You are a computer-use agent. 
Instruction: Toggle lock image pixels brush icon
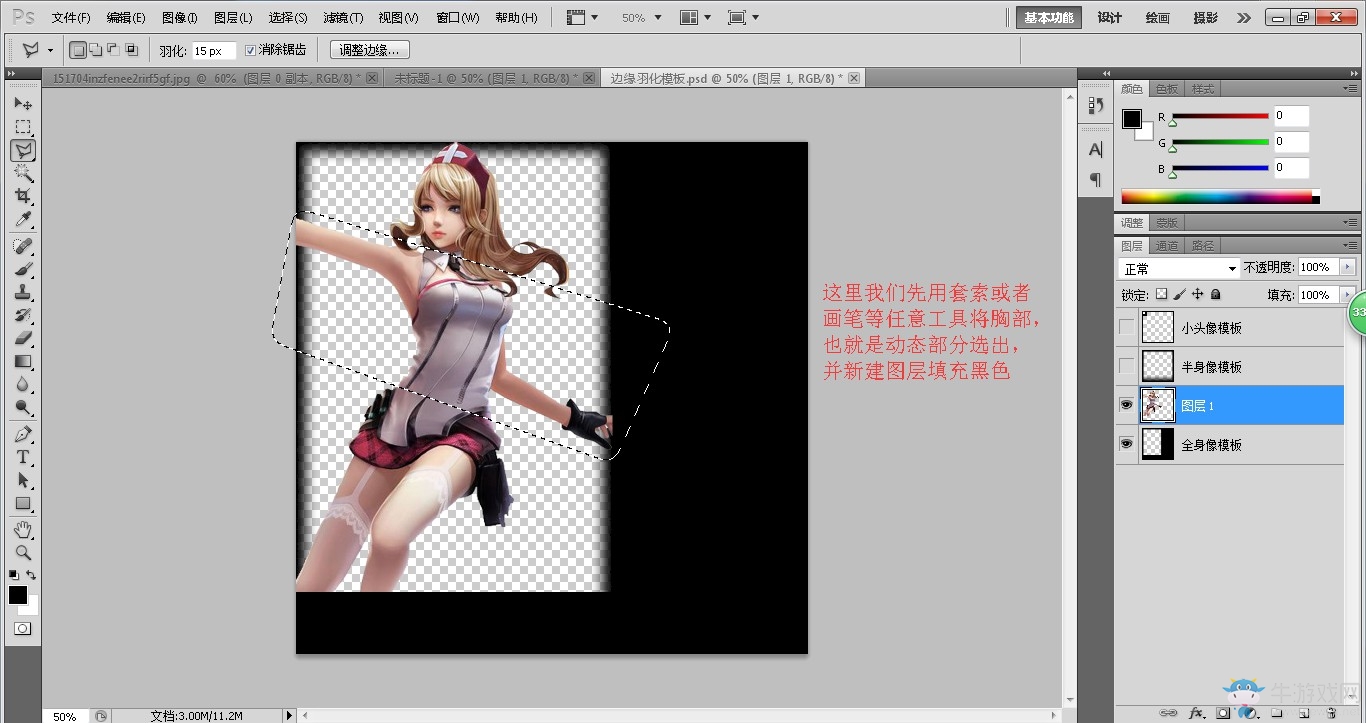coord(1179,295)
